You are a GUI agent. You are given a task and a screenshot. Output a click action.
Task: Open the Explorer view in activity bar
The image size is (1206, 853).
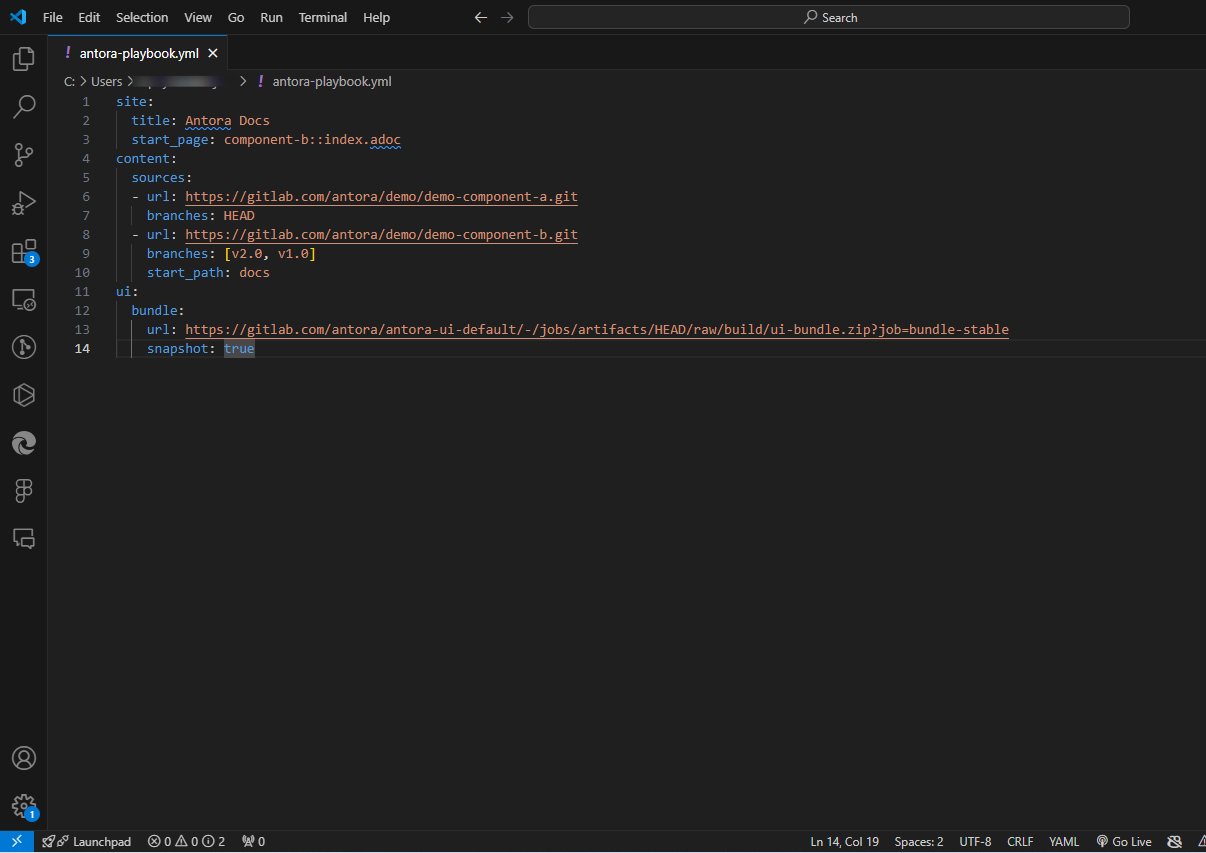click(x=24, y=59)
